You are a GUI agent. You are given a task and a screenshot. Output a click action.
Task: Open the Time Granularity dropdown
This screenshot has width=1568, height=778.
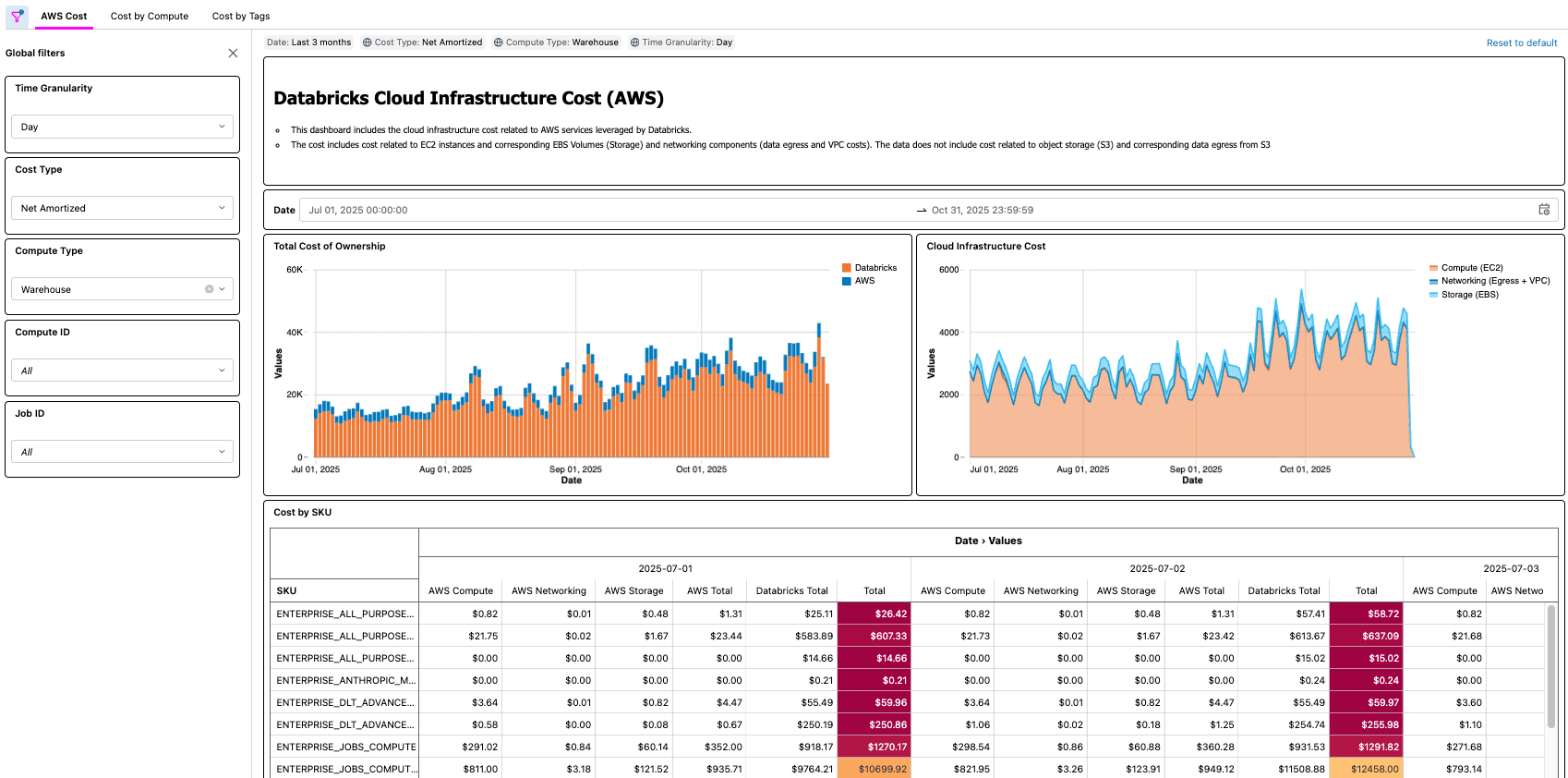(122, 127)
